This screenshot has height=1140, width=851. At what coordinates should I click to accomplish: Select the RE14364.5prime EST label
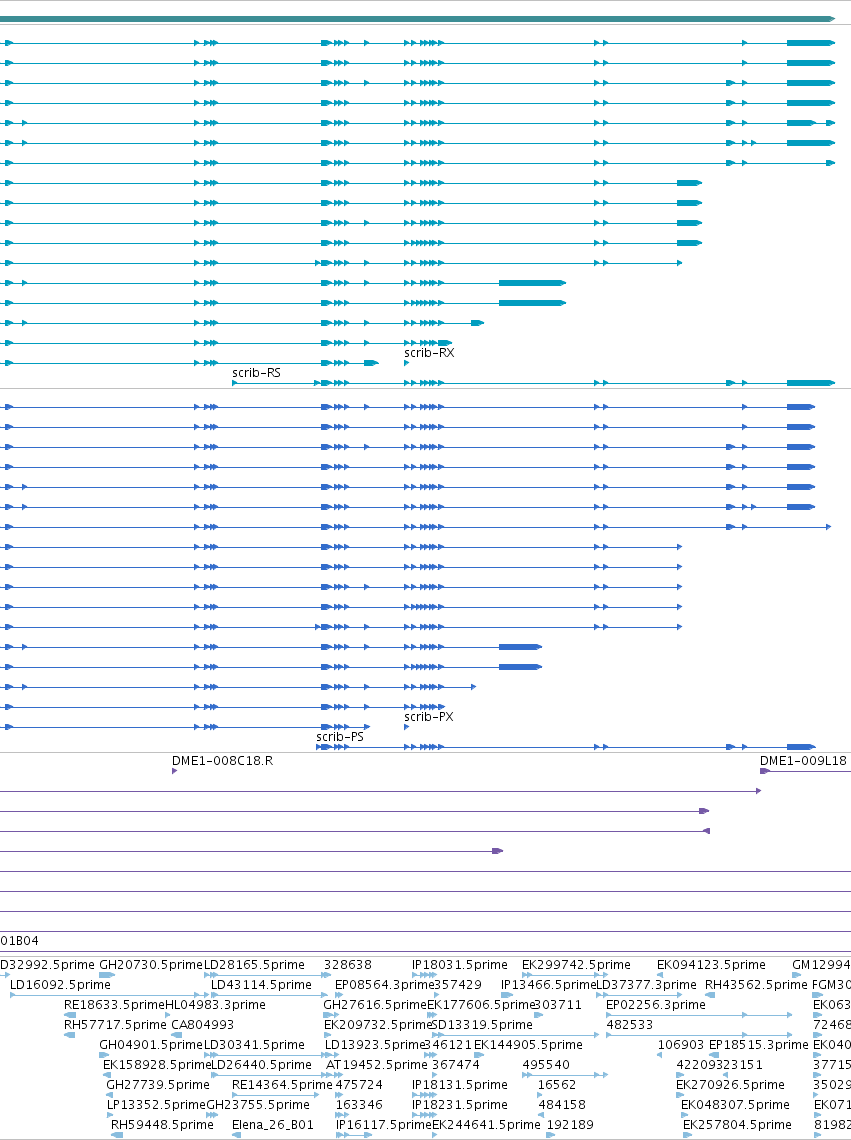[282, 1085]
